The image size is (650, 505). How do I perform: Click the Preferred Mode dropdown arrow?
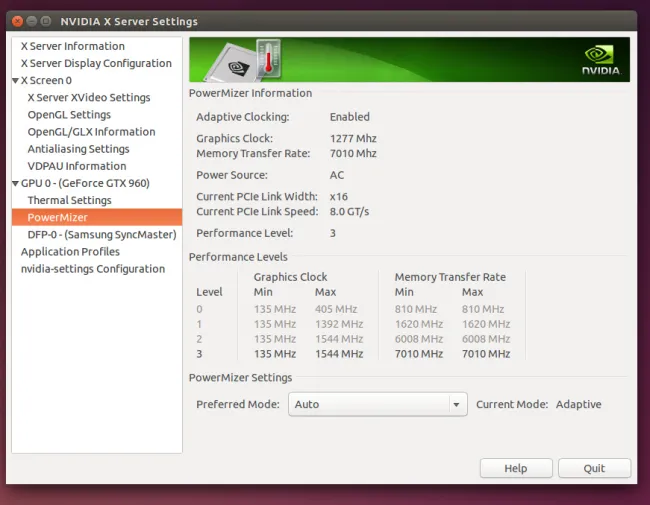[x=456, y=405]
